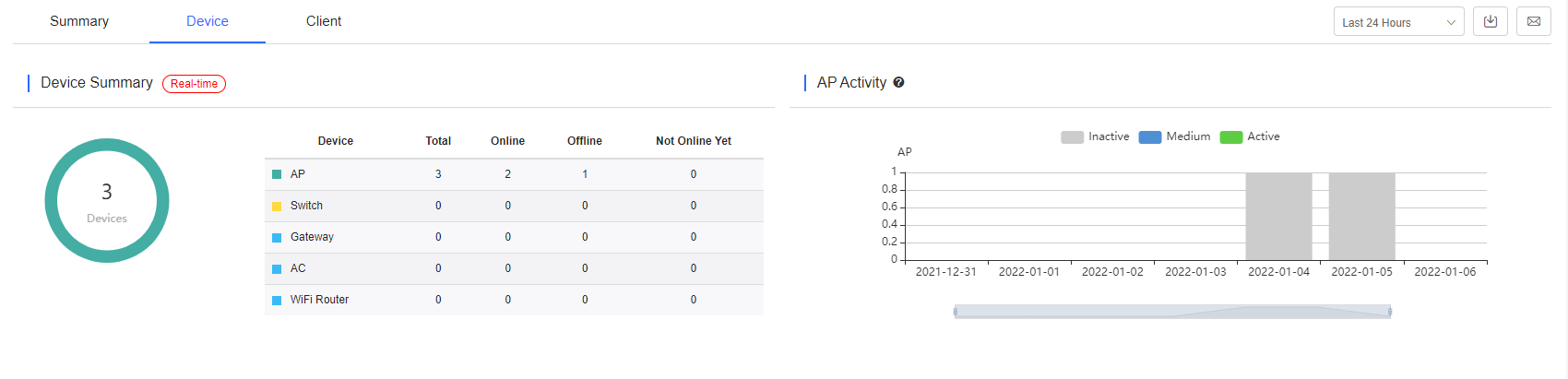Toggle the Medium legend series

click(x=1174, y=136)
